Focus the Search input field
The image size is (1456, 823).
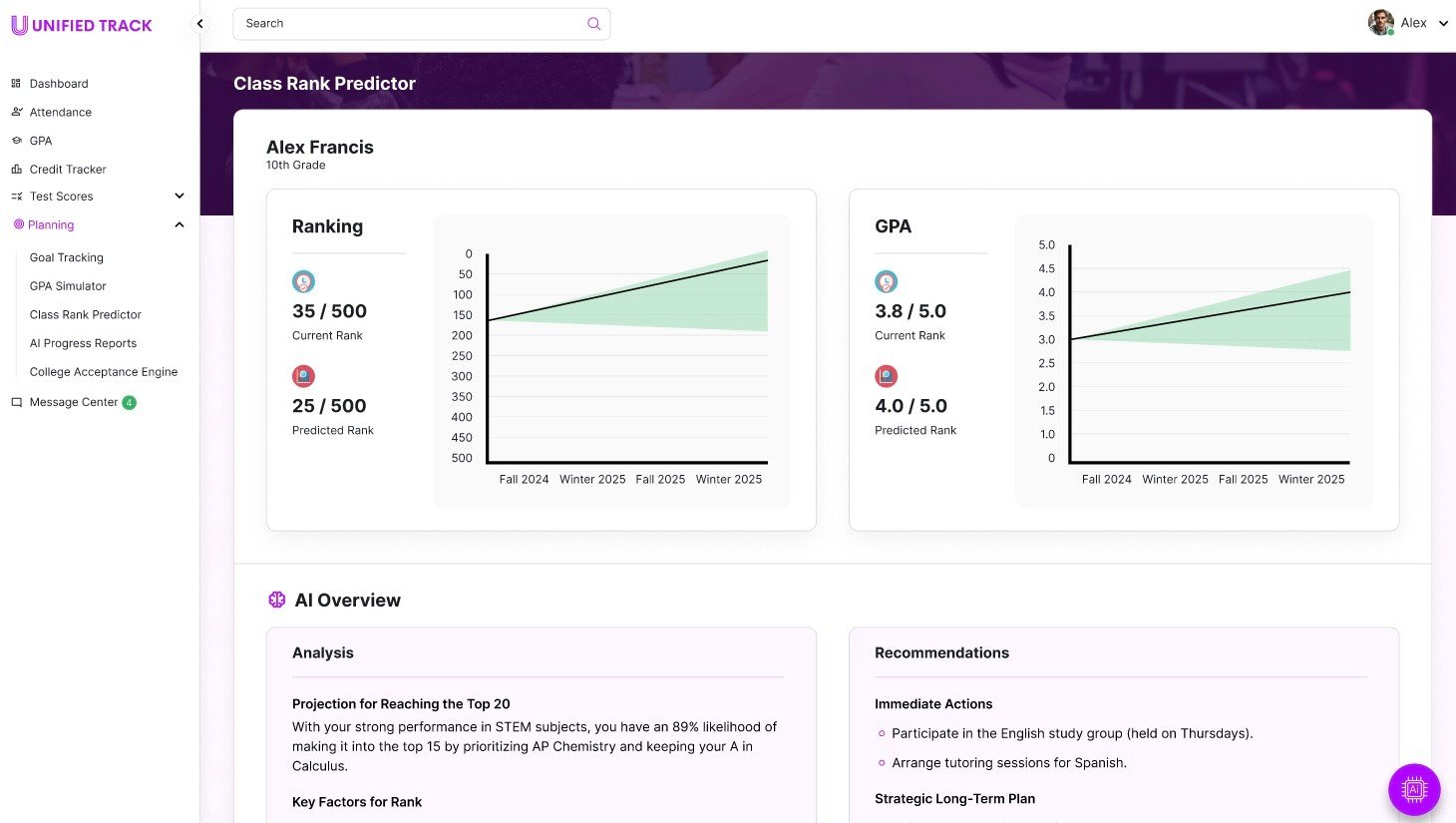(x=421, y=24)
